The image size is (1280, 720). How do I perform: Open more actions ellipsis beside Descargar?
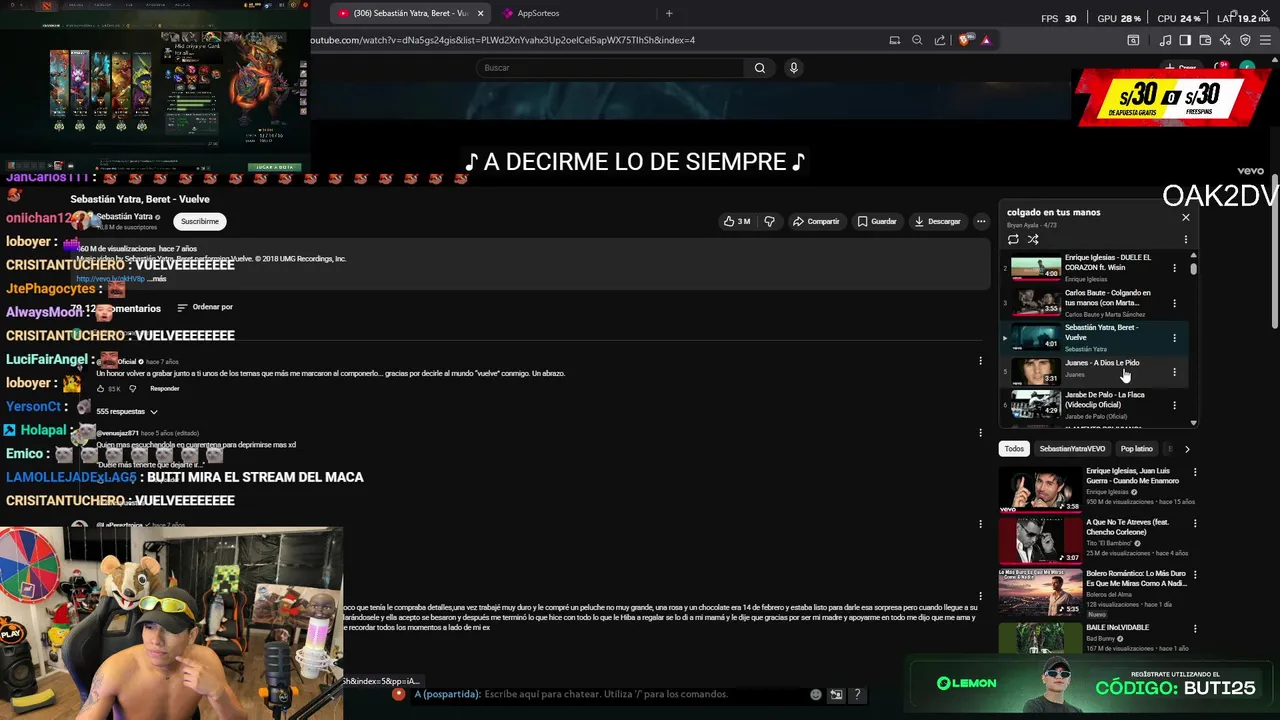[981, 221]
